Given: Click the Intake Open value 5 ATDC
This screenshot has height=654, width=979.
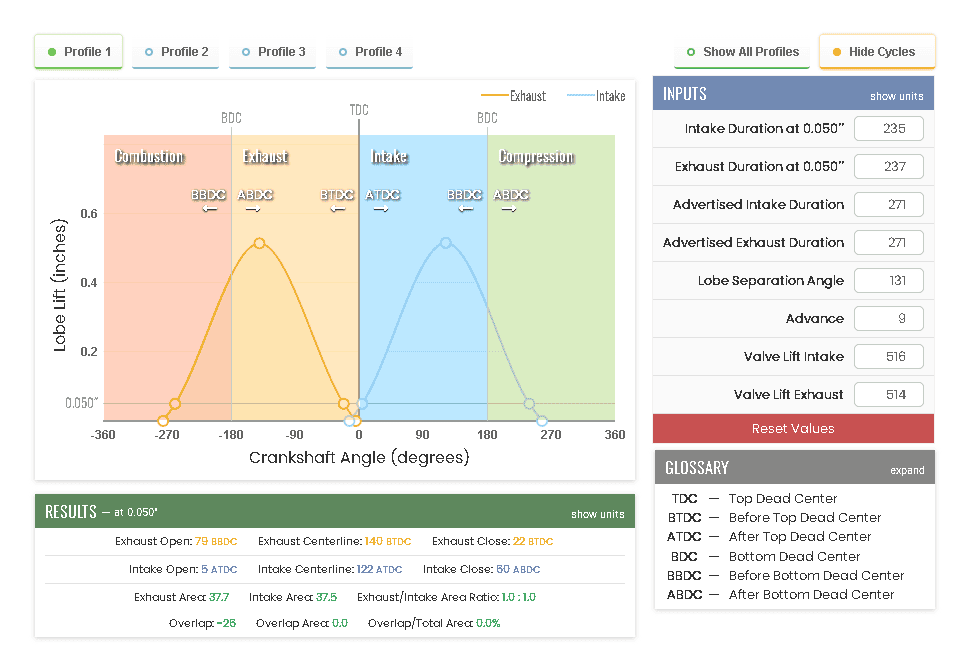Looking at the screenshot, I should coord(219,570).
